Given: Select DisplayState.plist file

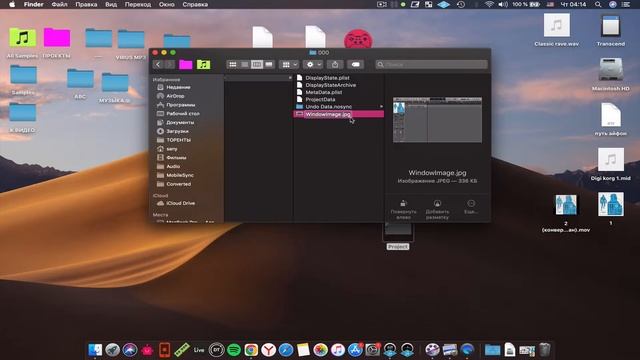Looking at the screenshot, I should (339, 78).
